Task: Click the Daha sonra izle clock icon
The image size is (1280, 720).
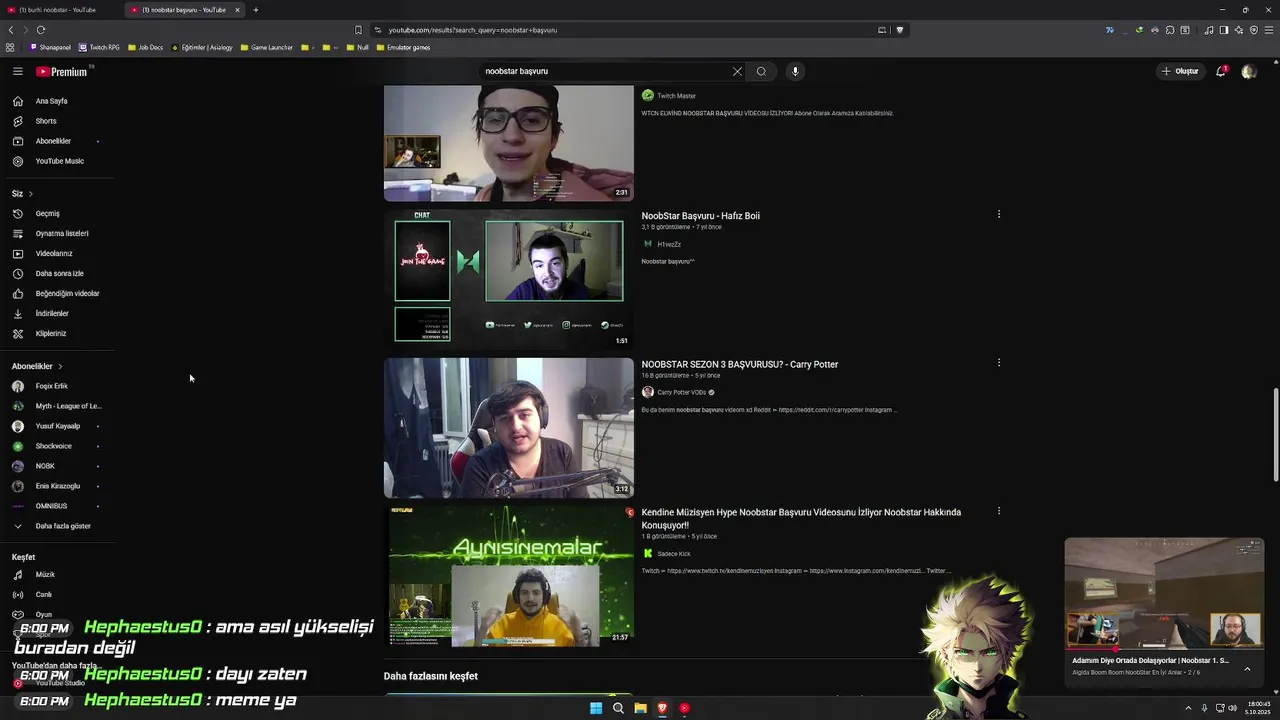Action: click(17, 273)
